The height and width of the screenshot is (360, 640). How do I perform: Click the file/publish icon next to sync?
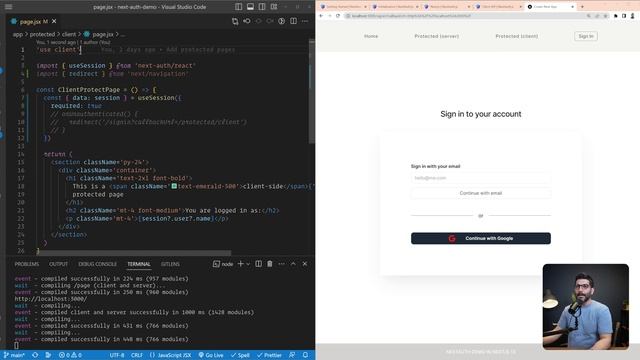tap(48, 355)
